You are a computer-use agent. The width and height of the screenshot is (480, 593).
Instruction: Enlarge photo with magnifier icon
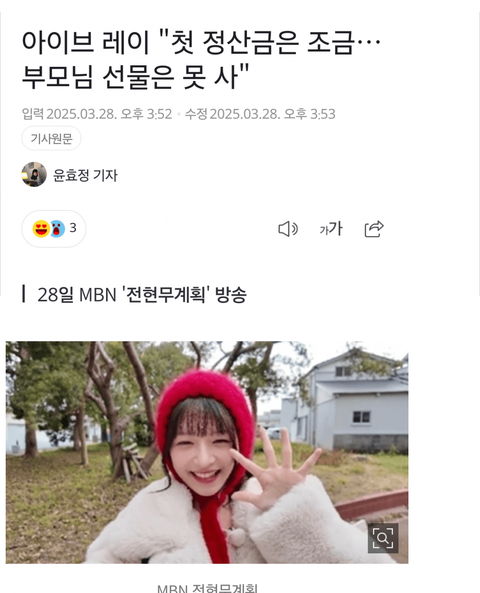(x=383, y=538)
